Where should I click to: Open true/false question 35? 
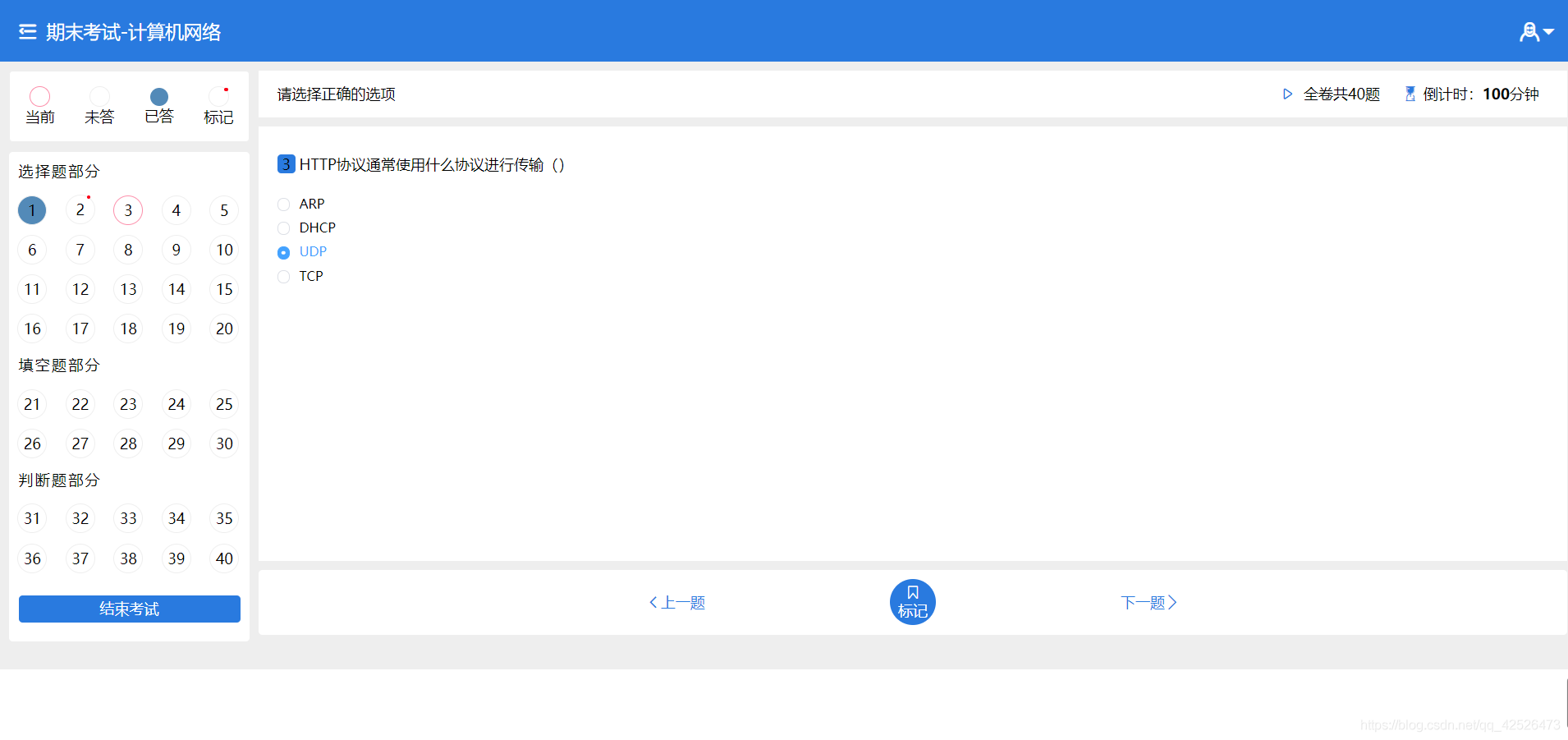[x=224, y=518]
